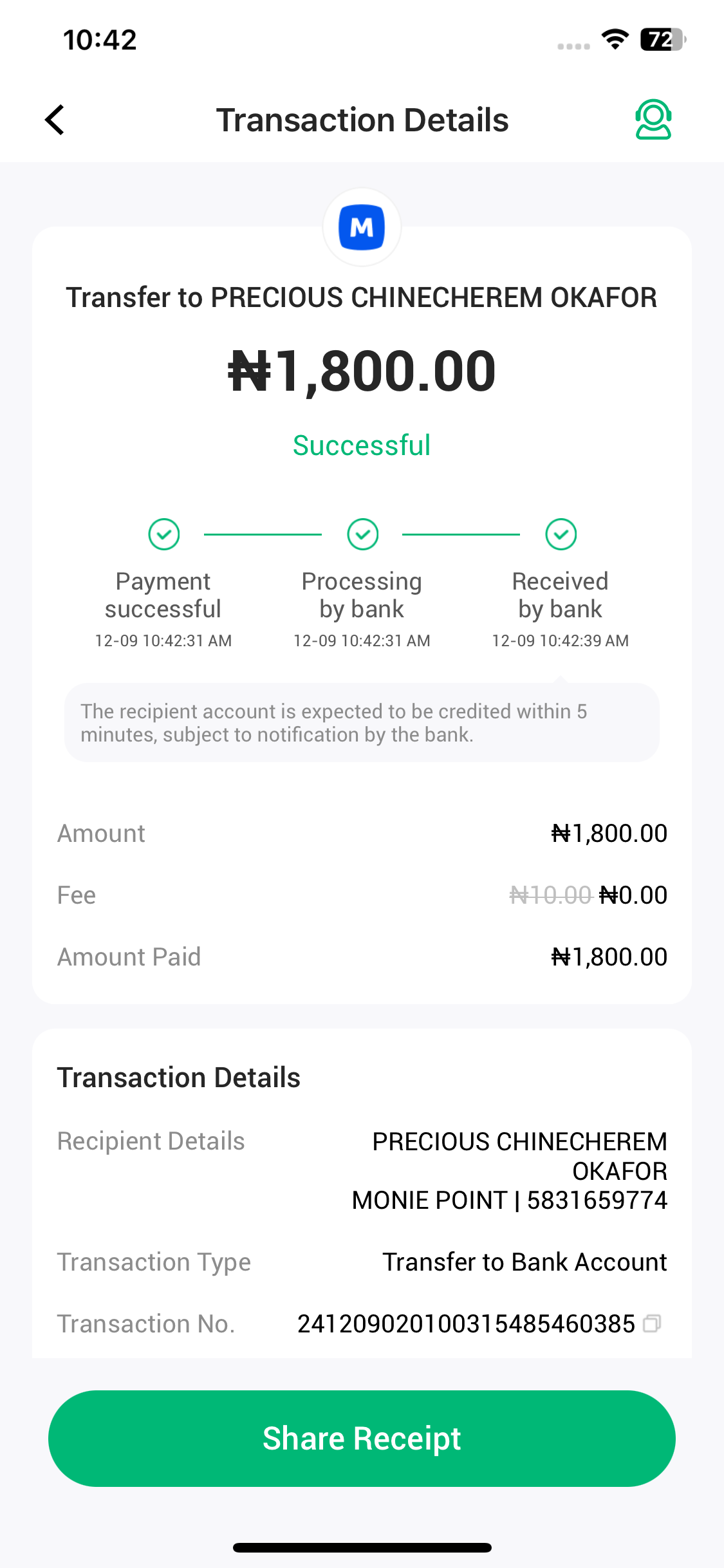The width and height of the screenshot is (724, 1568).
Task: Tap the battery indicator icon
Action: click(663, 40)
